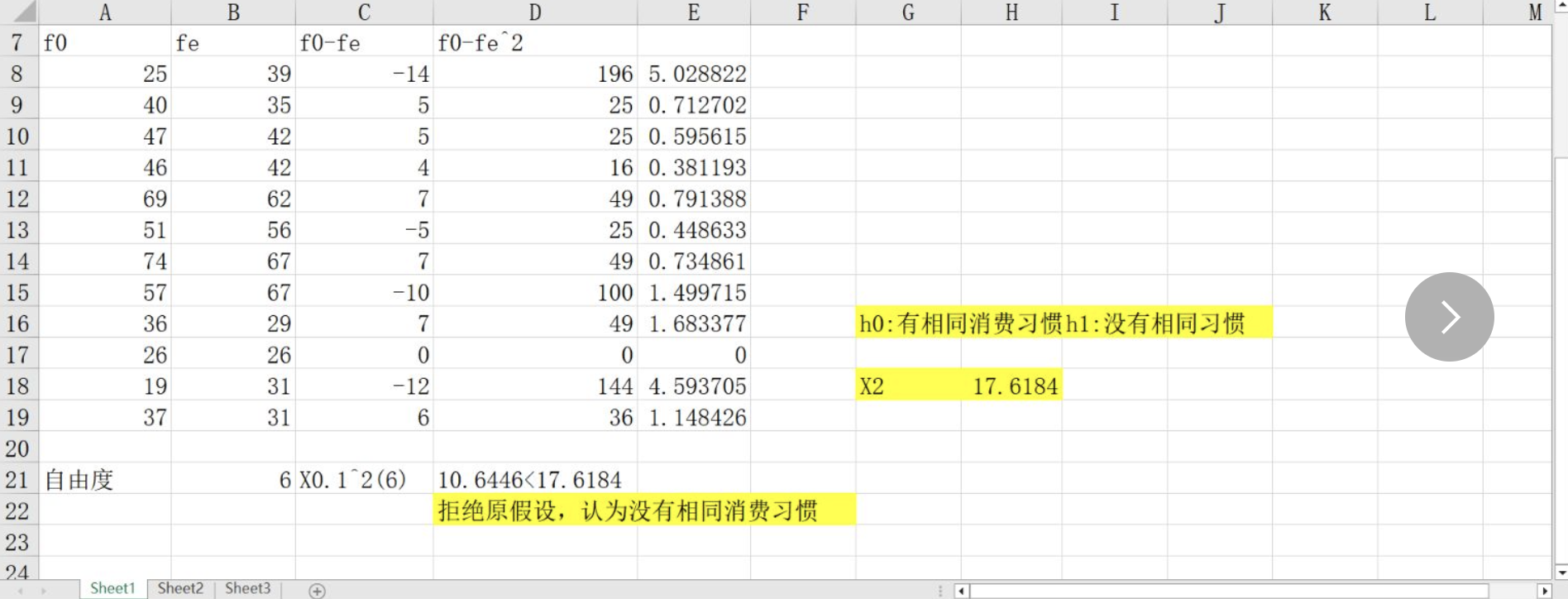The image size is (1568, 599).
Task: Click cell containing 'f0' header
Action: coord(105,42)
